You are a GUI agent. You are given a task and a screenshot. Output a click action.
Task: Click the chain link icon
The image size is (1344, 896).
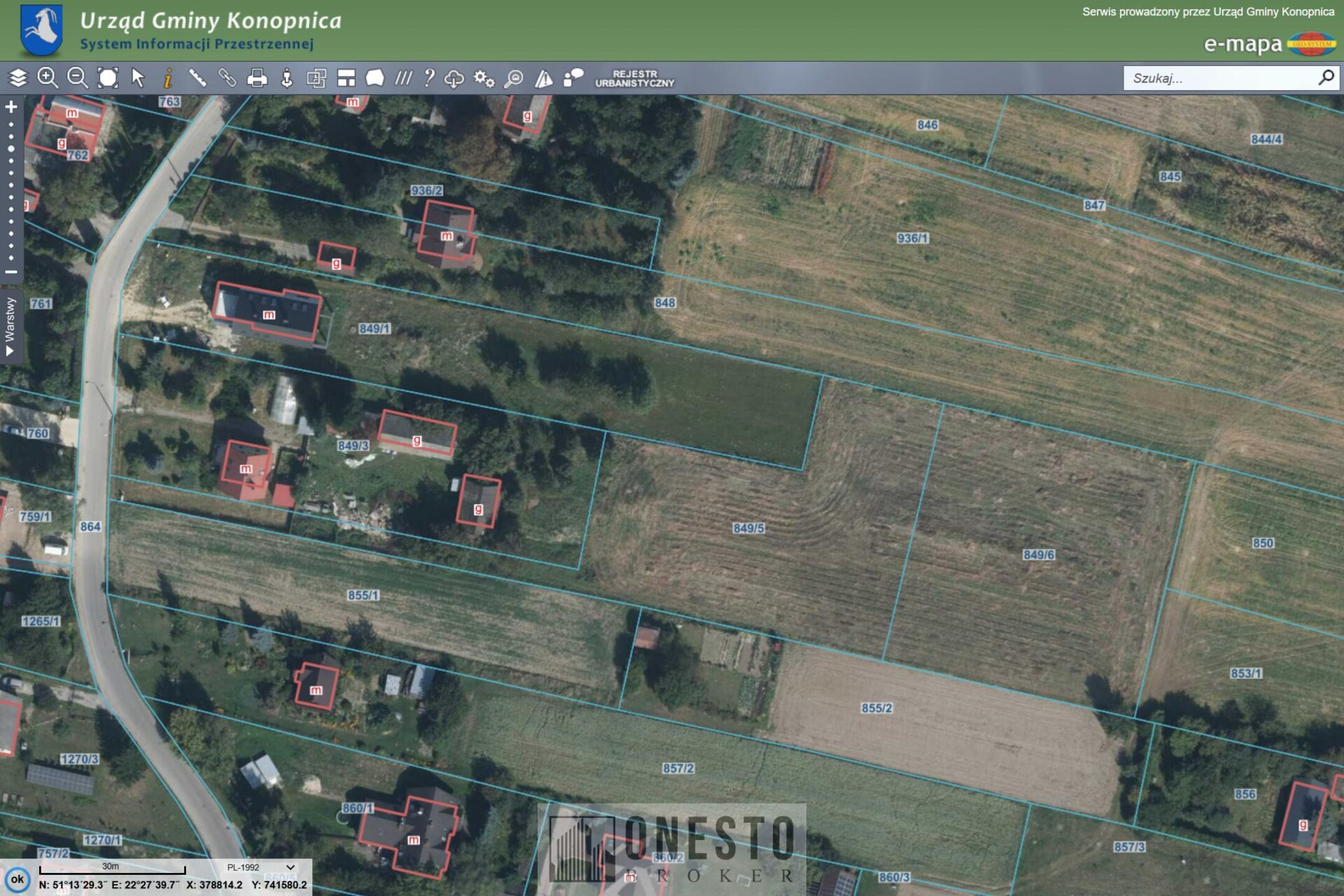(227, 78)
